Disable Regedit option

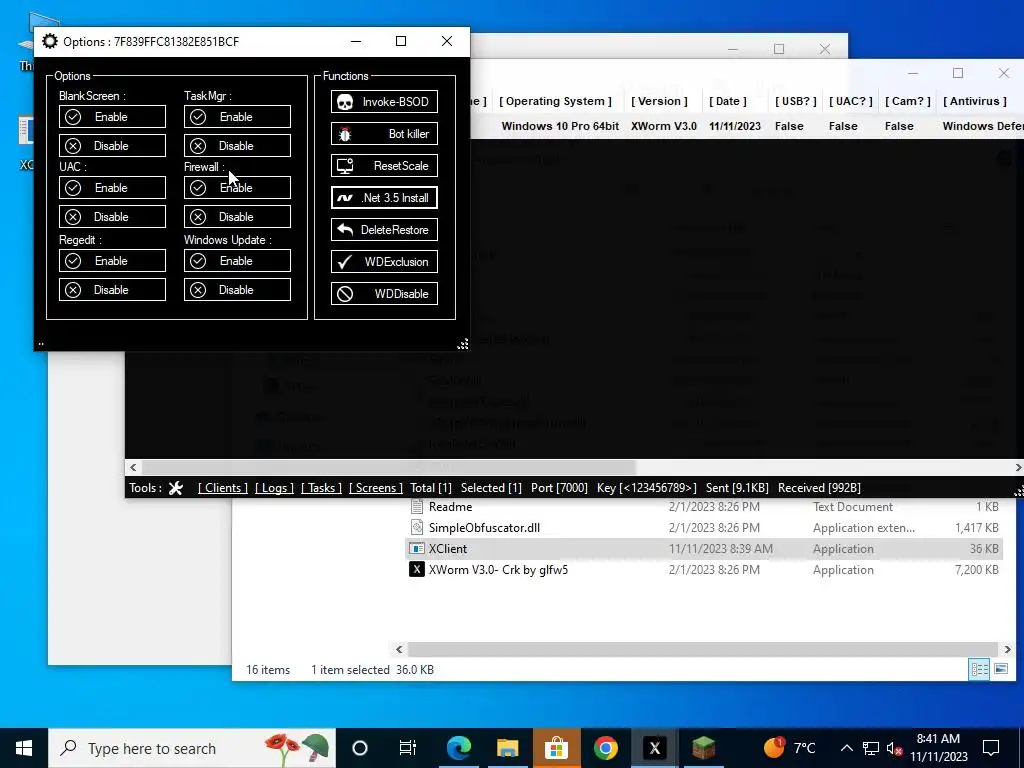click(x=112, y=290)
